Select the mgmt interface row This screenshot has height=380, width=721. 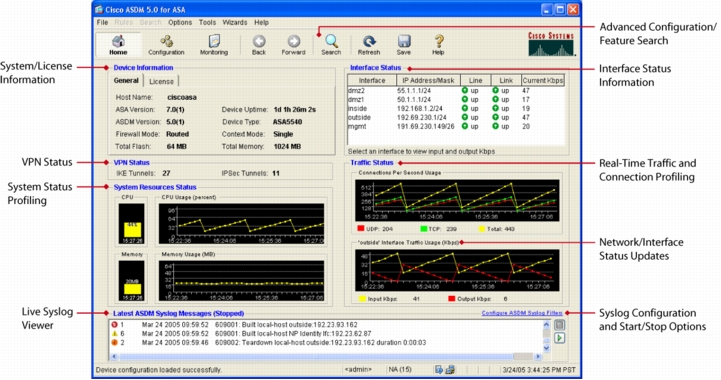click(455, 126)
